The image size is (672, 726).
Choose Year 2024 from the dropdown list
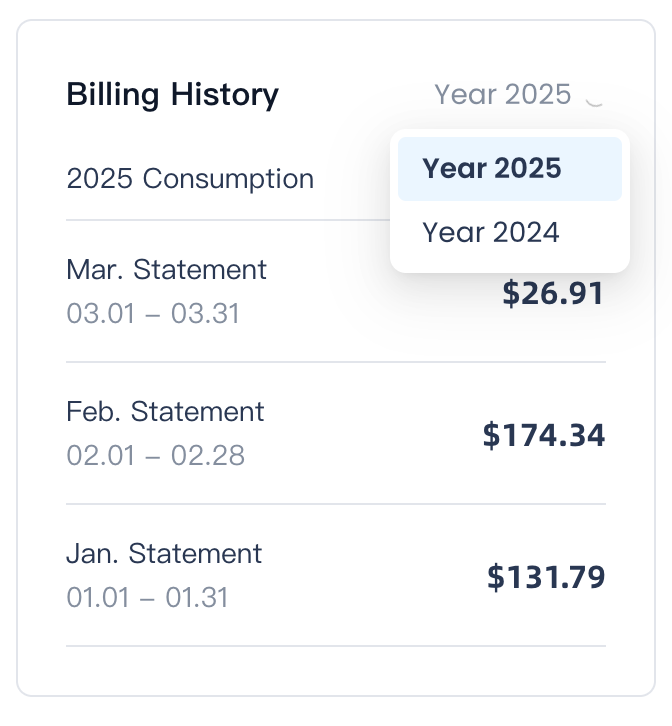click(491, 233)
